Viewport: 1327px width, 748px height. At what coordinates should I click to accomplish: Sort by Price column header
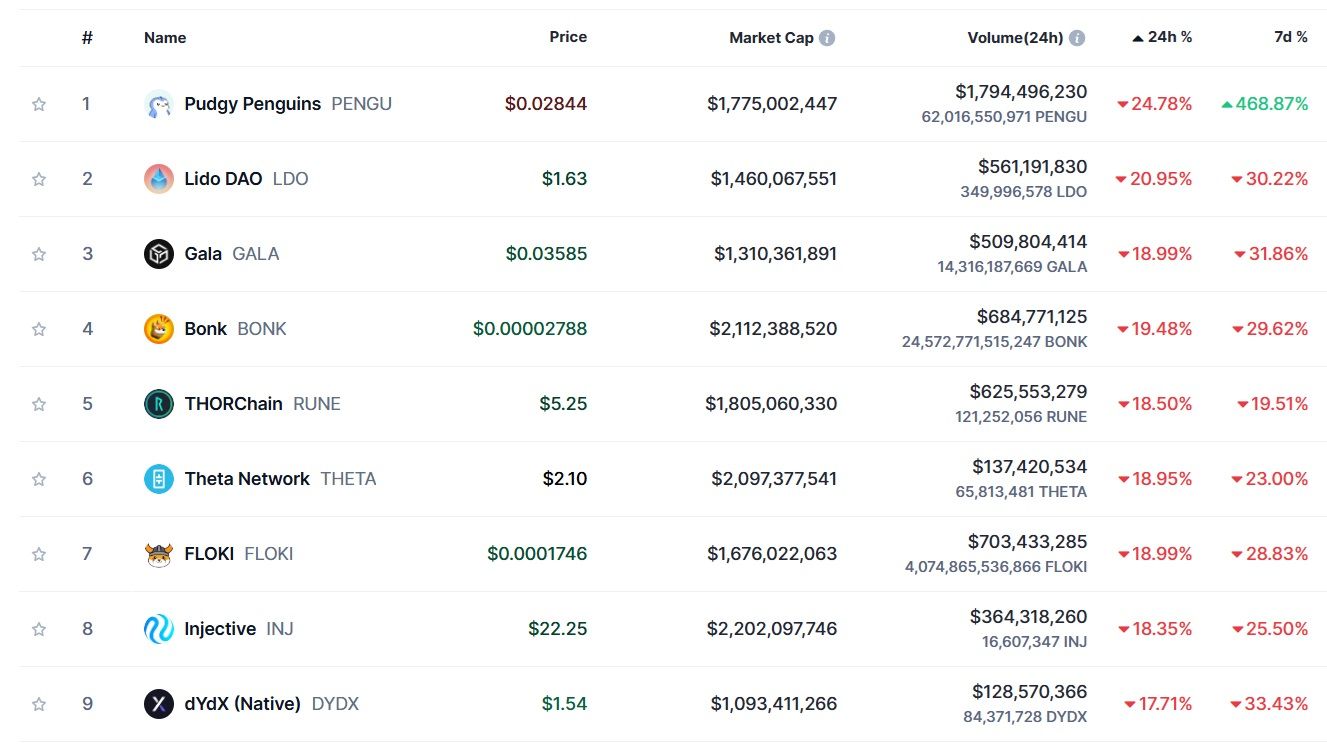click(568, 37)
